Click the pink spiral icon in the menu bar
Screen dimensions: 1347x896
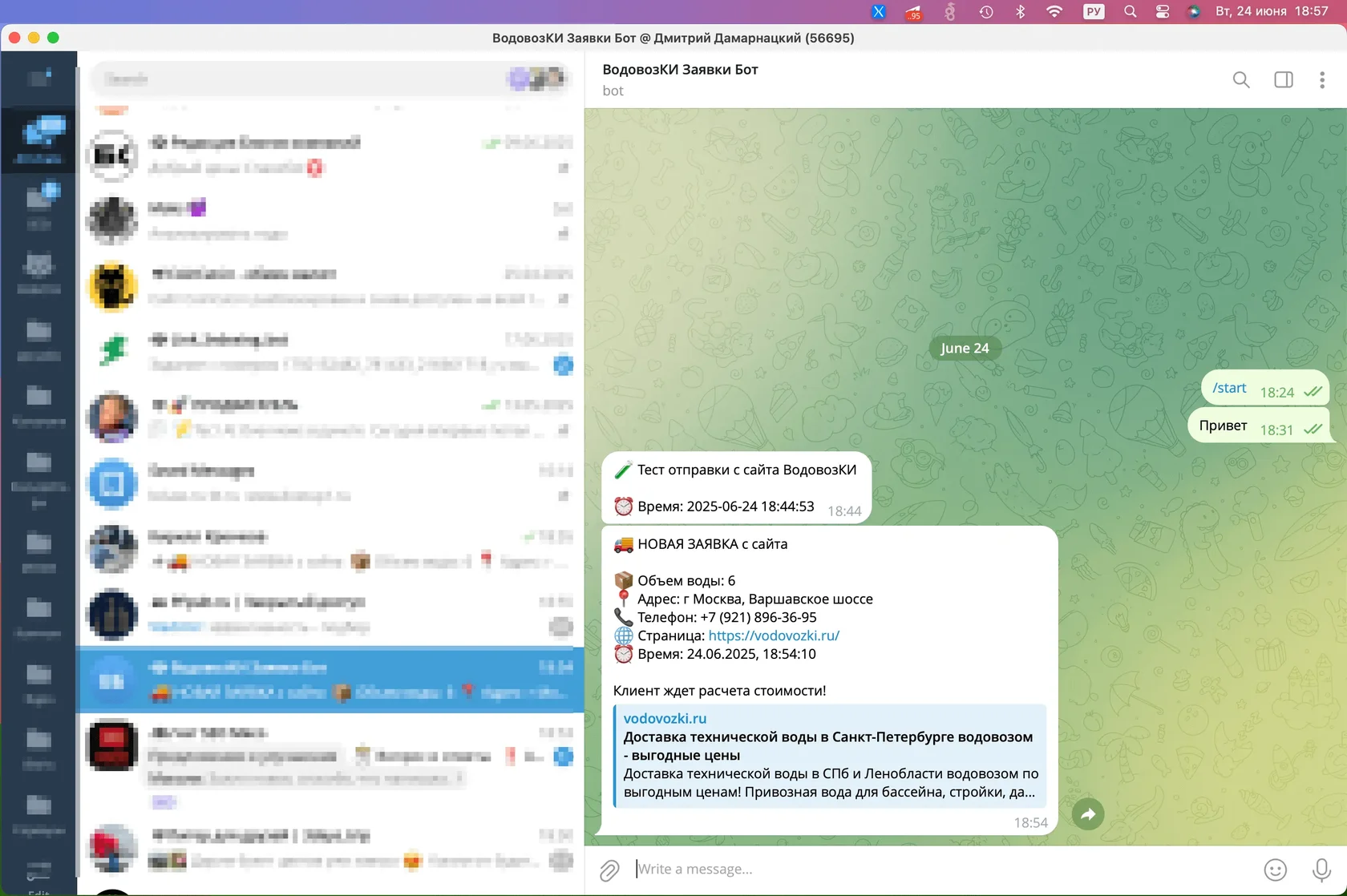(950, 11)
